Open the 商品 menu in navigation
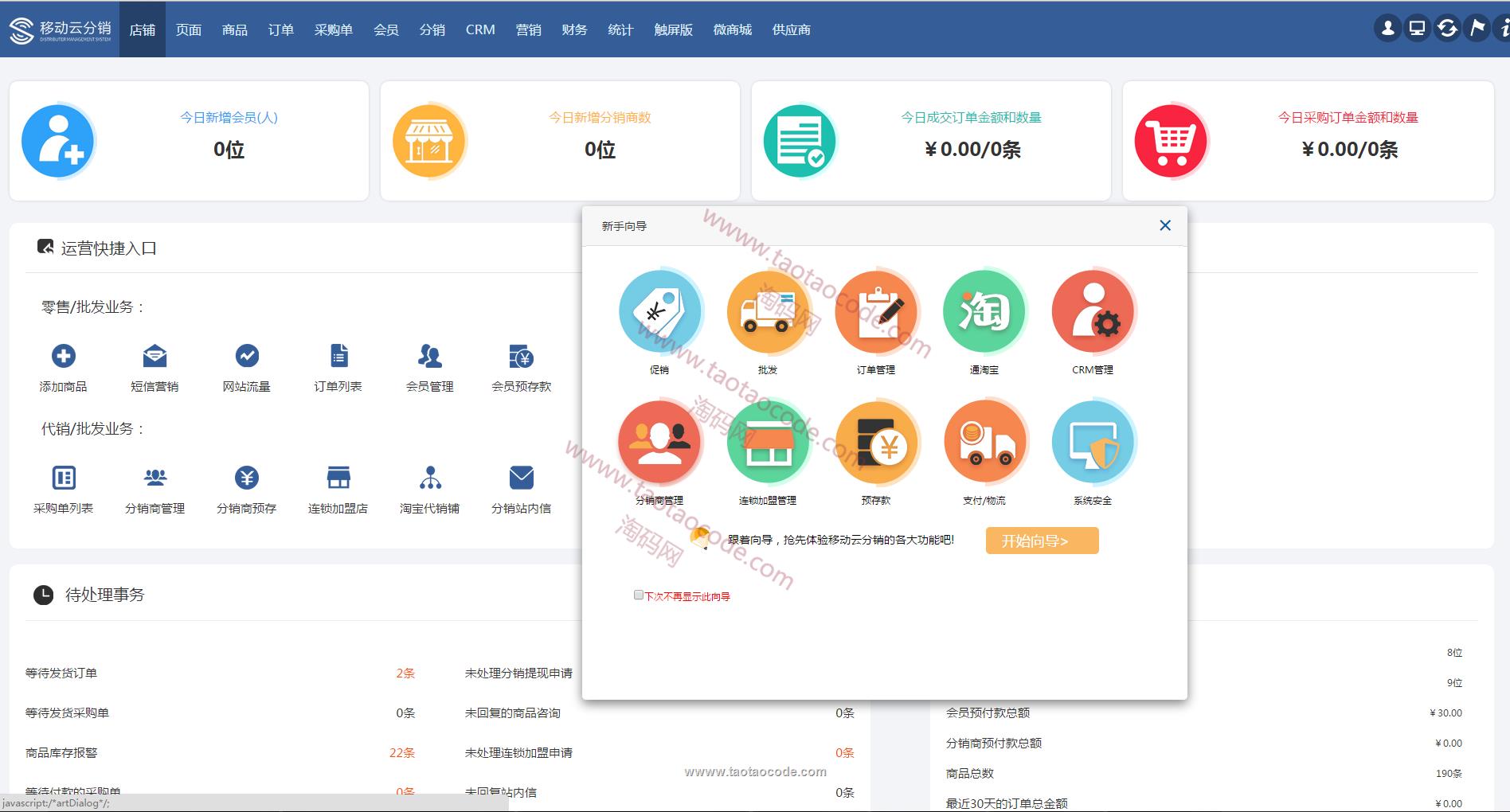The width and height of the screenshot is (1510, 812). pyautogui.click(x=235, y=29)
